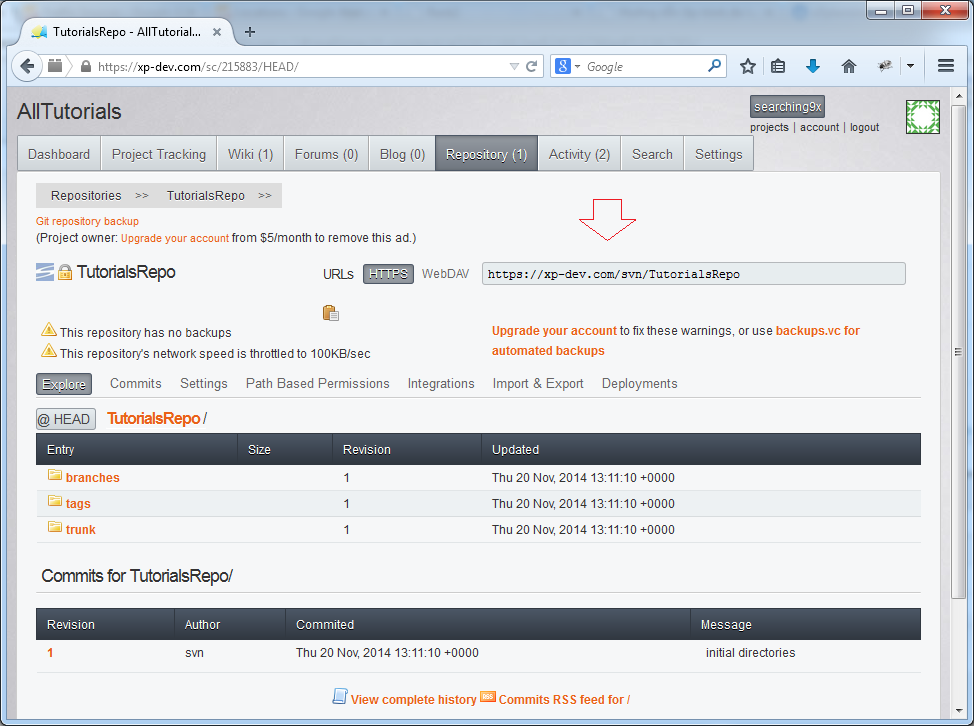Open a new tab with plus icon

[x=250, y=32]
